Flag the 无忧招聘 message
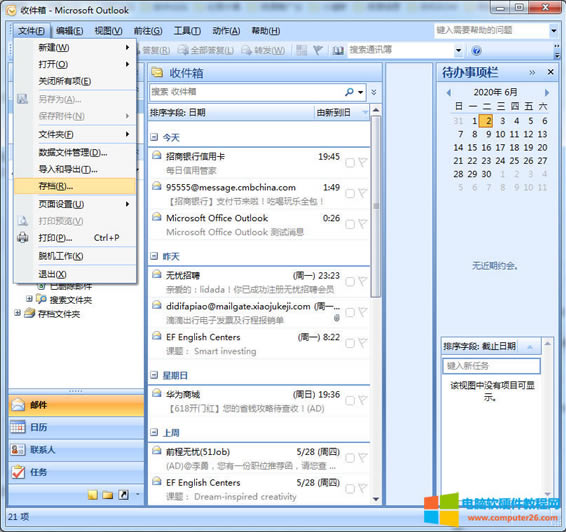 pyautogui.click(x=362, y=282)
